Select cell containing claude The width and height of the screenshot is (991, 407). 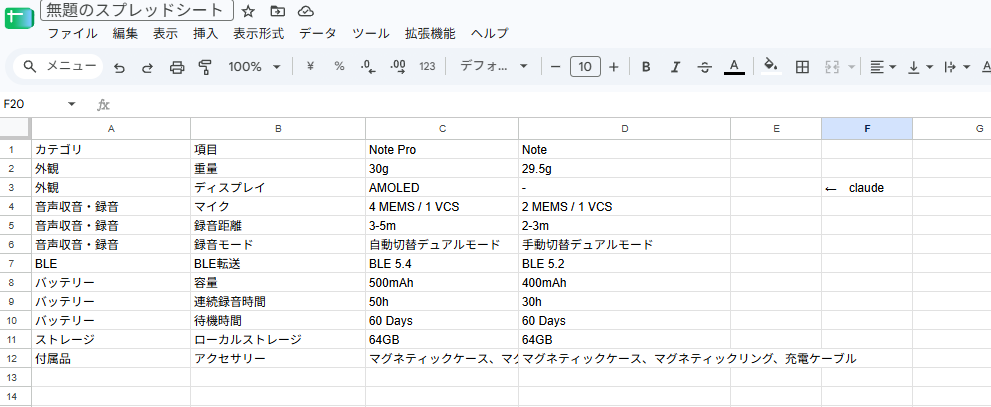coord(867,188)
